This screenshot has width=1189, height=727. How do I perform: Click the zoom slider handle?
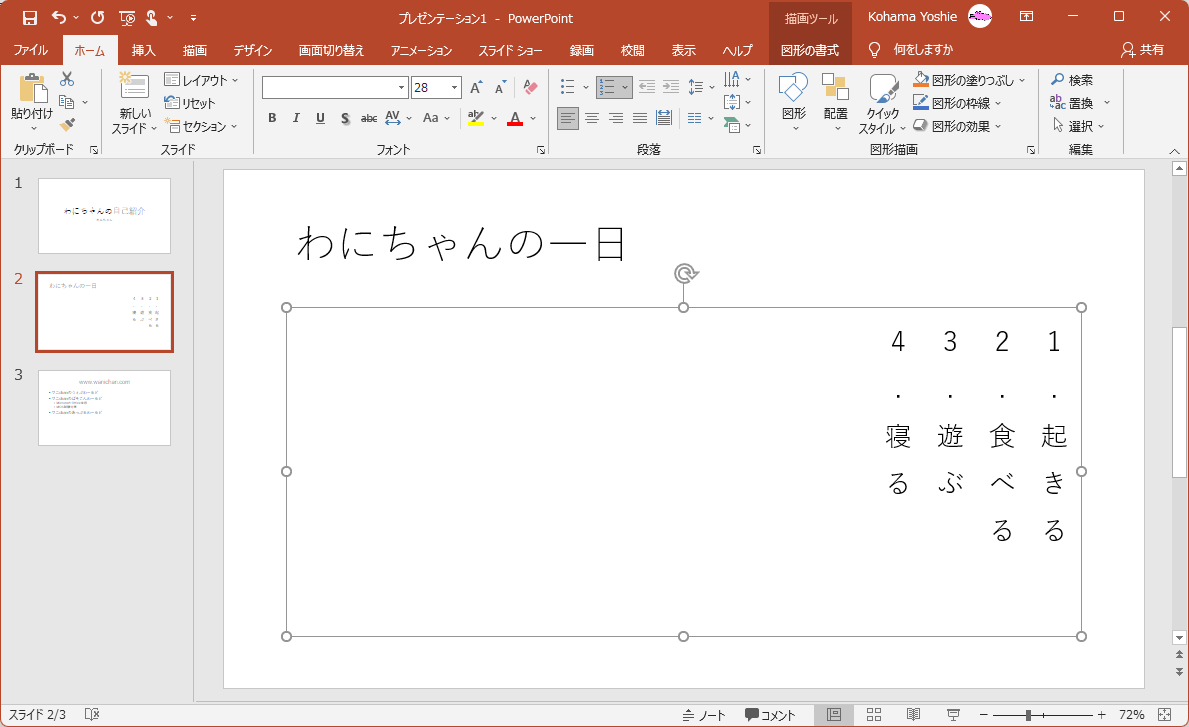coord(1028,715)
